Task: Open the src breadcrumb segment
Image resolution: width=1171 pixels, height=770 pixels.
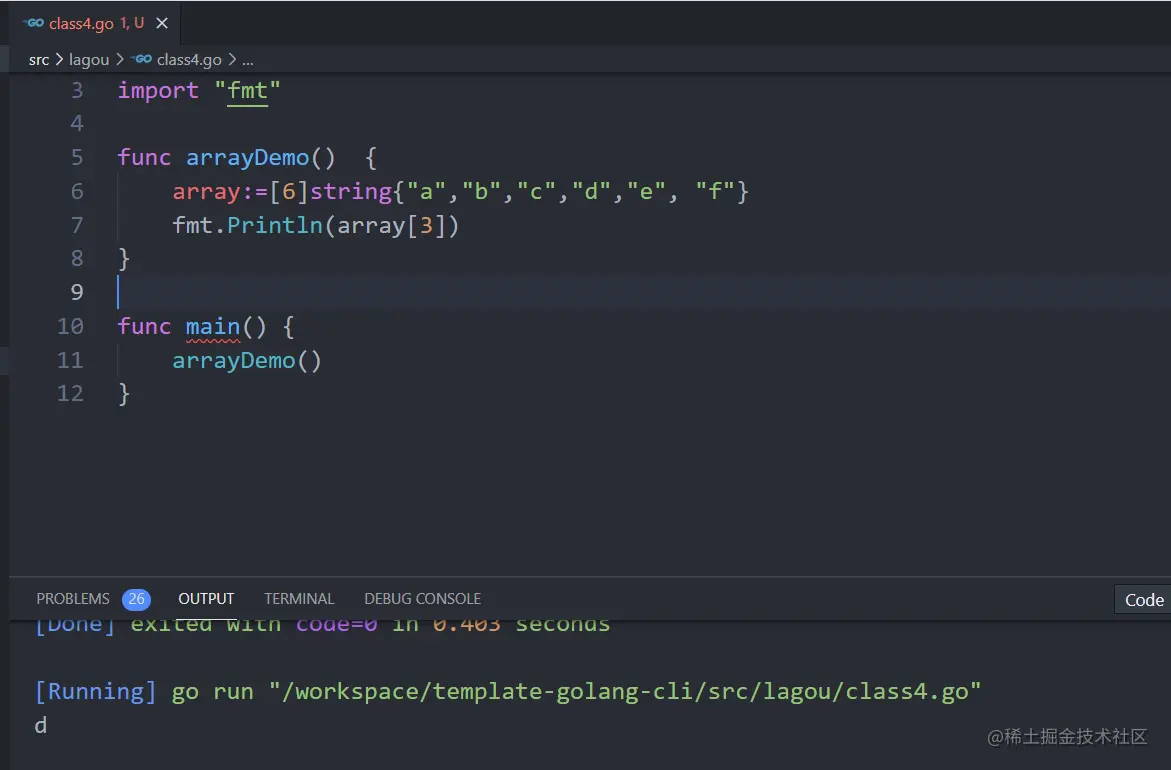Action: pyautogui.click(x=39, y=60)
